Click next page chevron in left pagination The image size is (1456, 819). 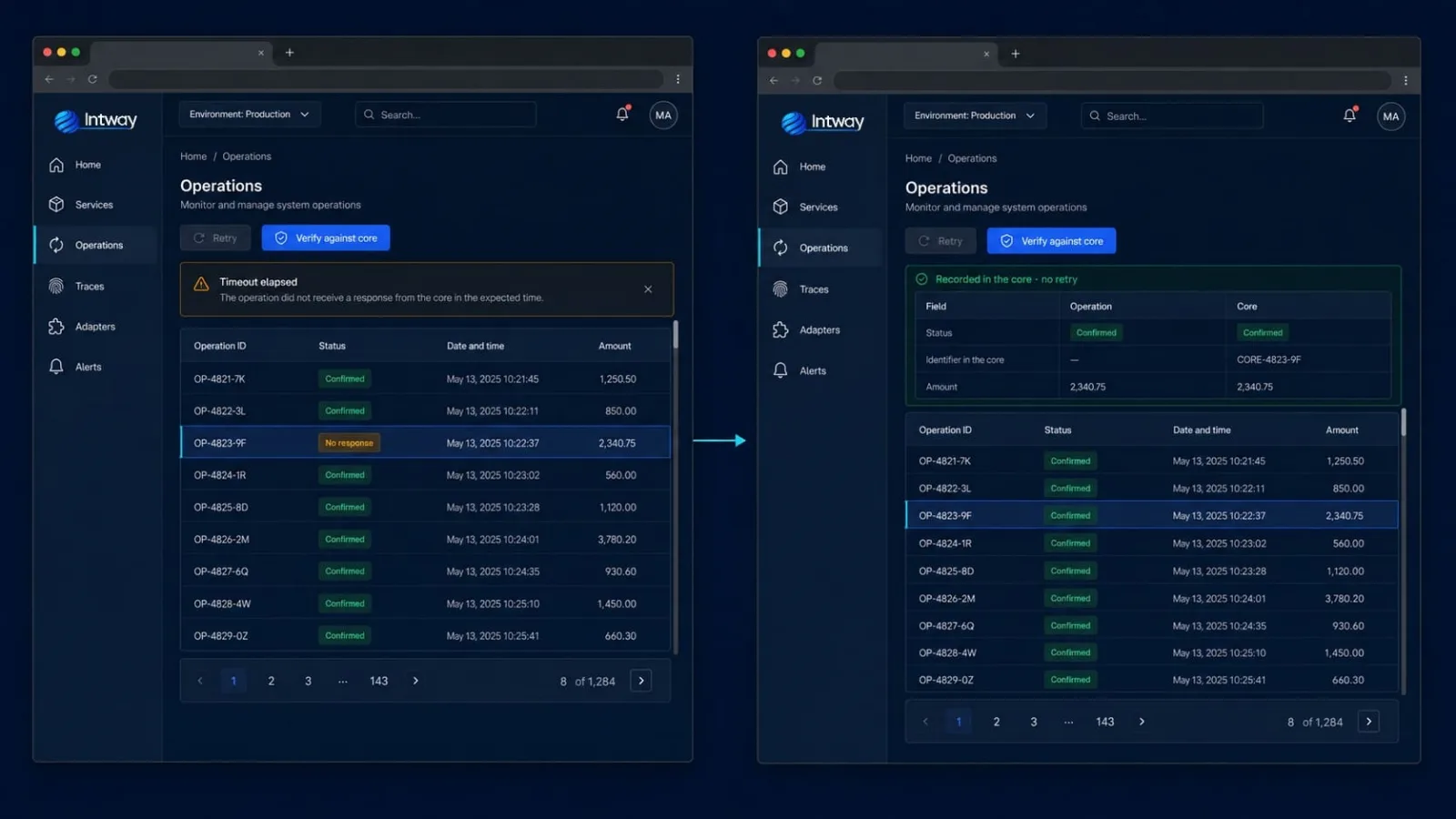[x=416, y=681]
